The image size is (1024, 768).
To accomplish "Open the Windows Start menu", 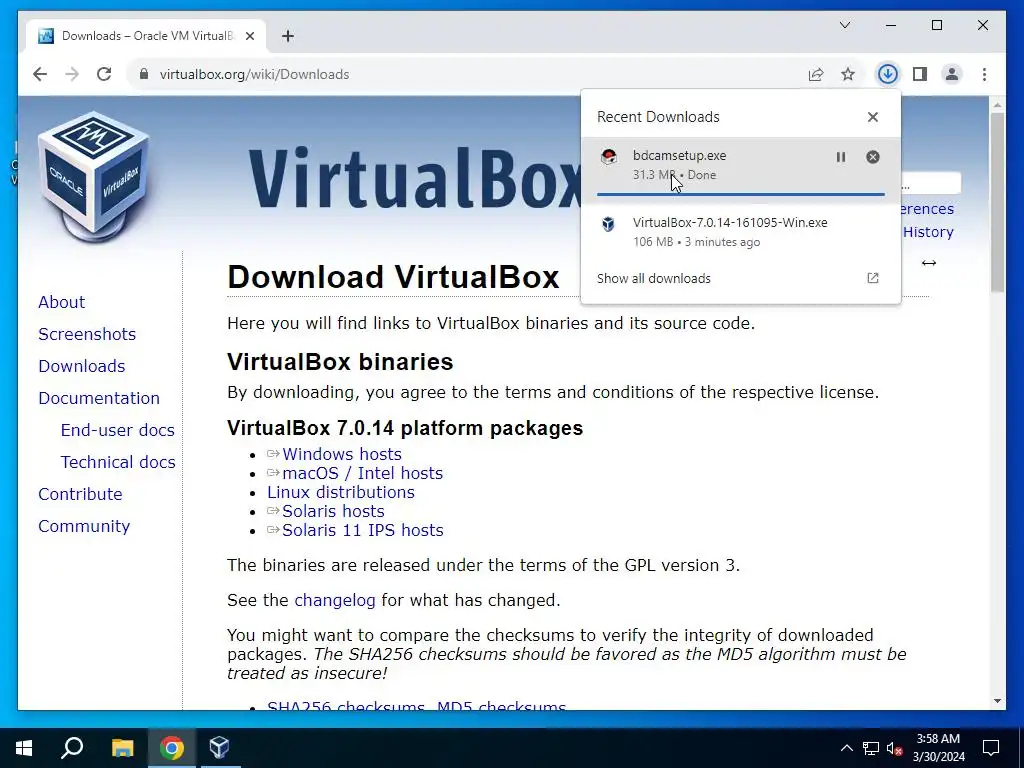I will point(24,748).
